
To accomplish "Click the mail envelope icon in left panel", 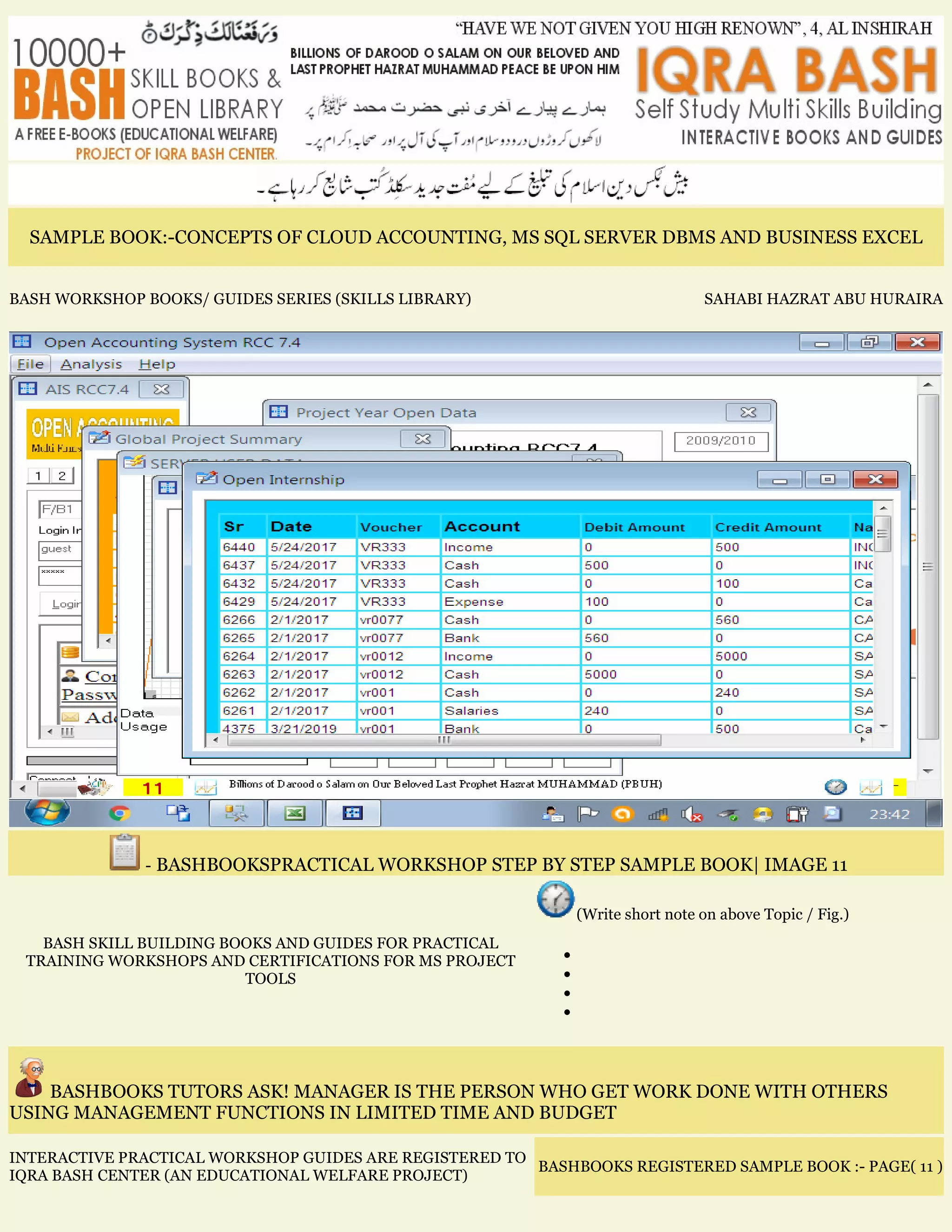I will pyautogui.click(x=71, y=717).
